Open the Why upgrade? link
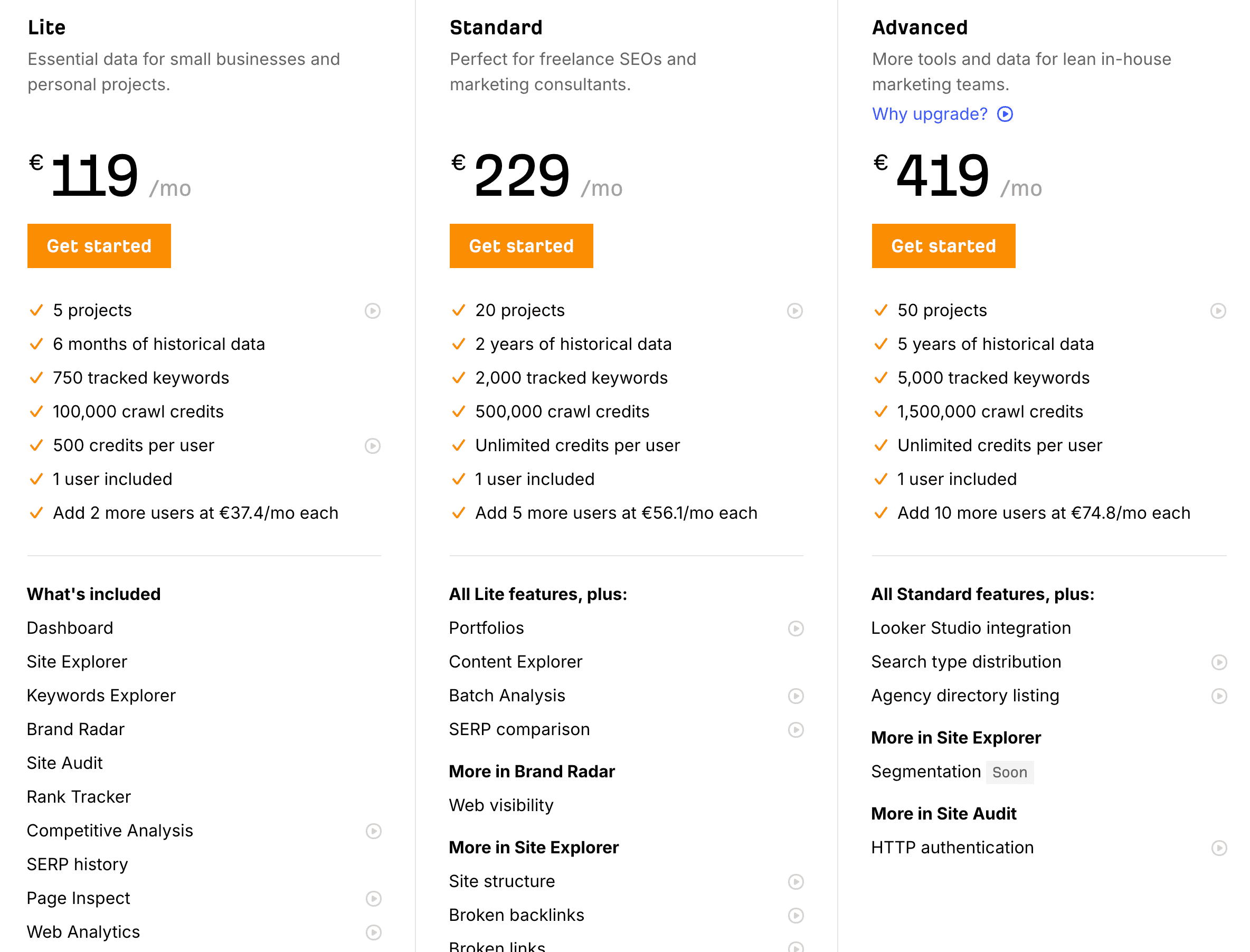The image size is (1250, 952). tap(930, 114)
